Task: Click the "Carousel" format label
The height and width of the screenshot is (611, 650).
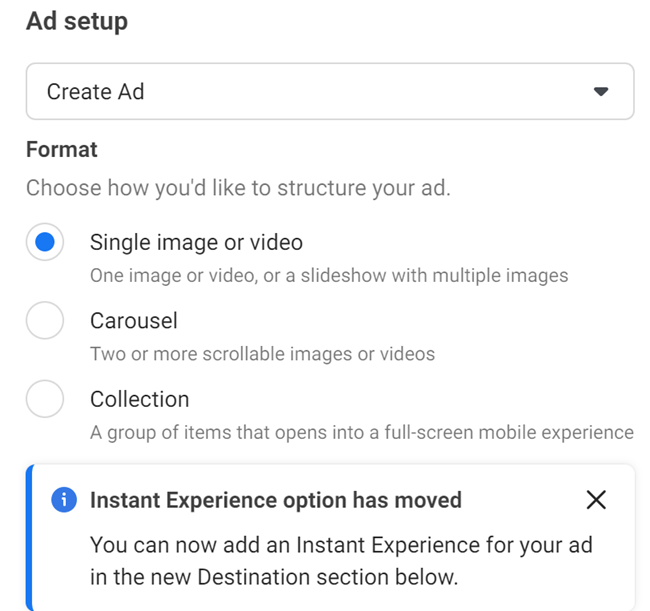Action: point(134,321)
